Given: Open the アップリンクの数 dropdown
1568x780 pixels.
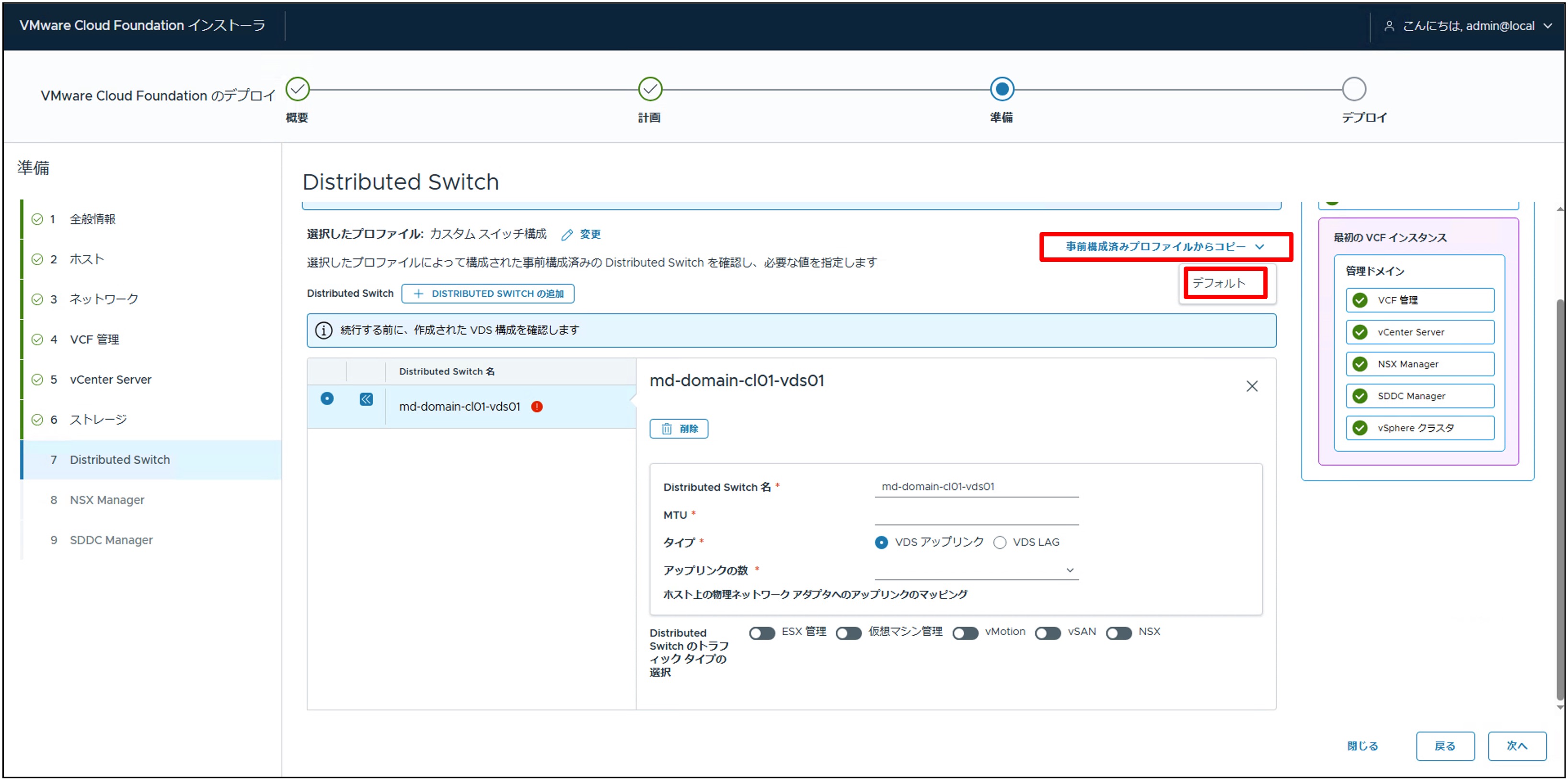Looking at the screenshot, I should [x=977, y=570].
